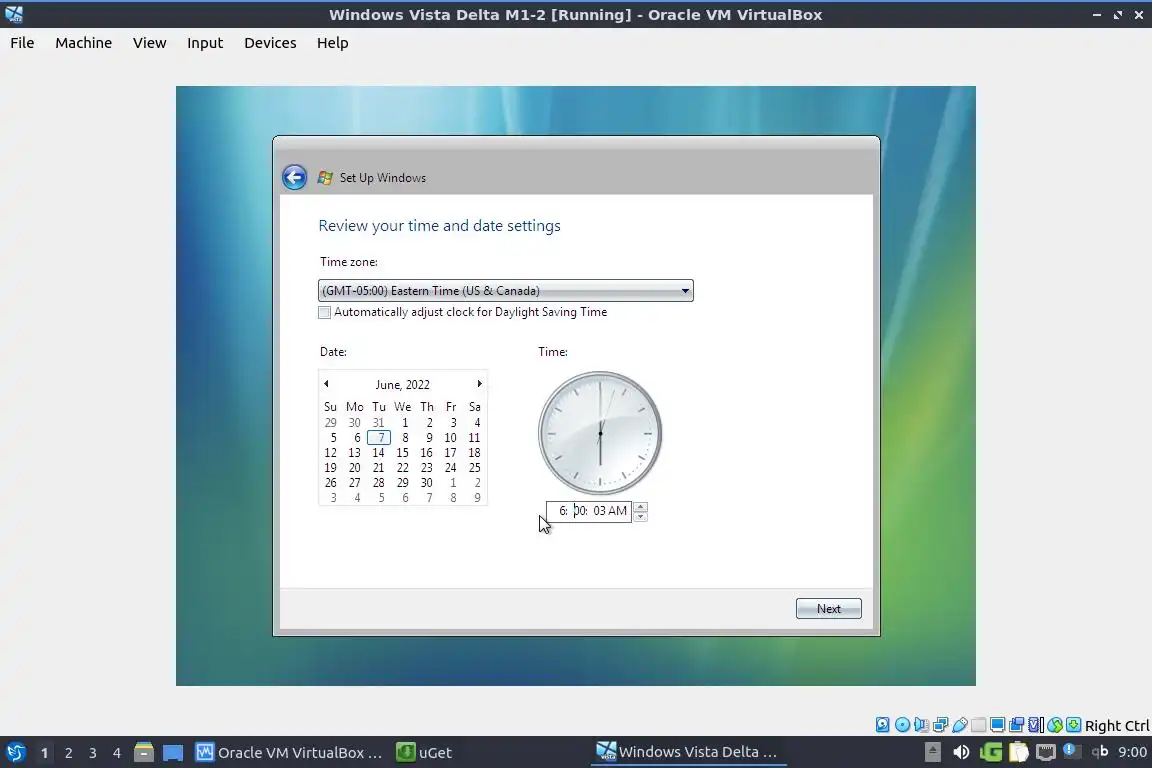Click the USB devices indicator in VirtualBox status bar

click(960, 725)
